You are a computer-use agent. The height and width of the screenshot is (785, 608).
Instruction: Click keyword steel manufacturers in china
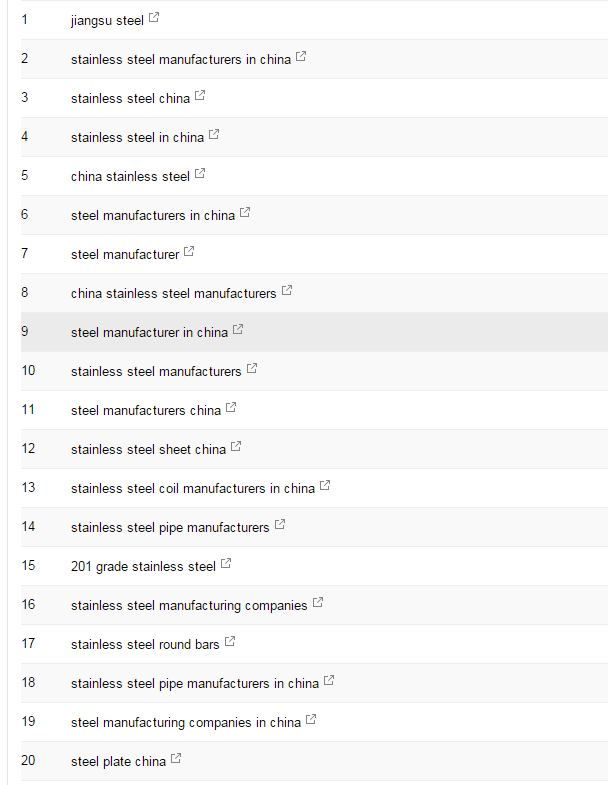pyautogui.click(x=153, y=216)
